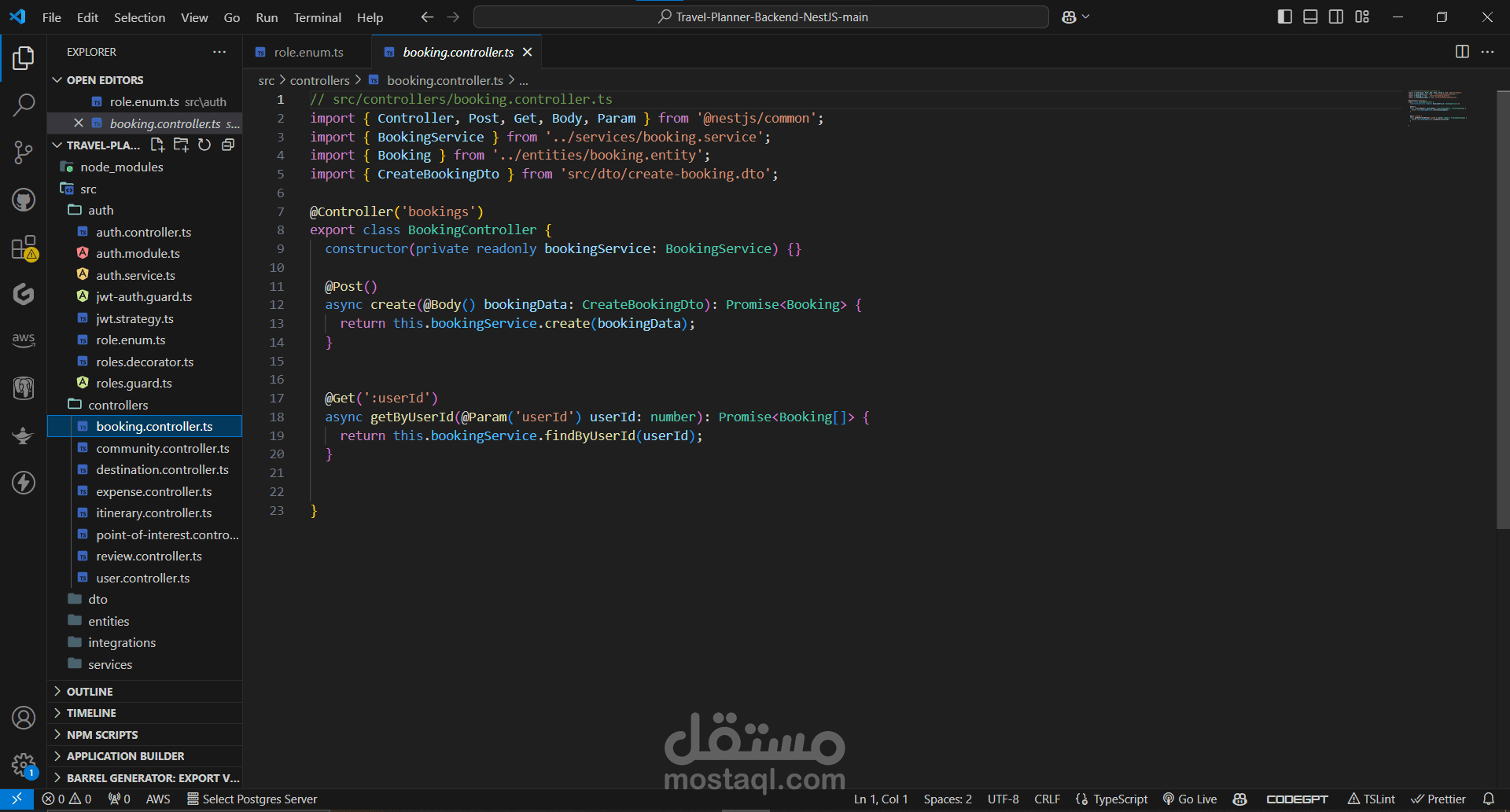Toggle bottom panel visibility
1510x812 pixels.
click(1310, 17)
